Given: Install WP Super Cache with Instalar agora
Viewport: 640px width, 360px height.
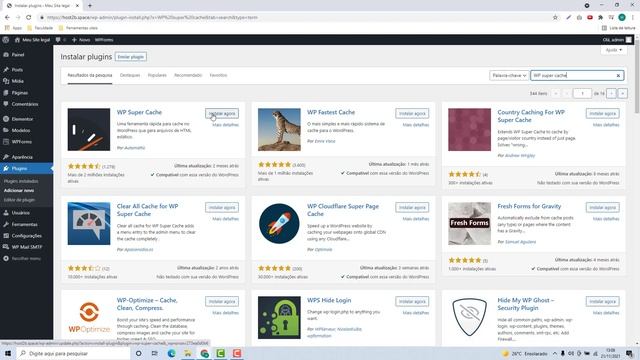Looking at the screenshot, I should click(222, 113).
